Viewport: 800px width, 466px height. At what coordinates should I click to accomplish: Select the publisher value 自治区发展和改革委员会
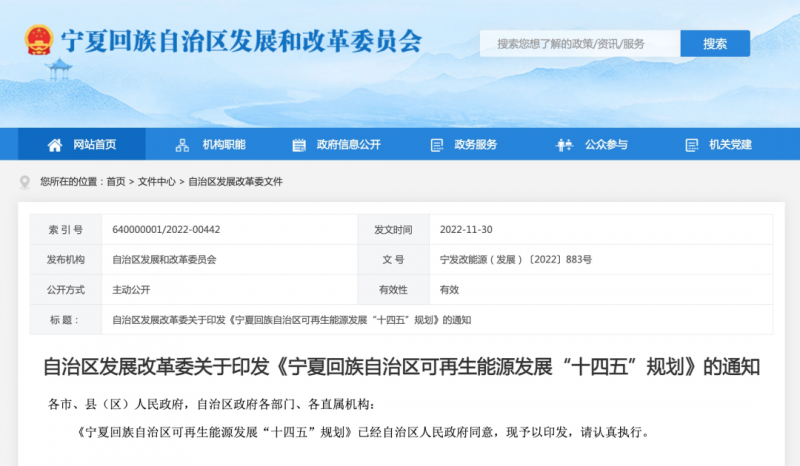[164, 260]
